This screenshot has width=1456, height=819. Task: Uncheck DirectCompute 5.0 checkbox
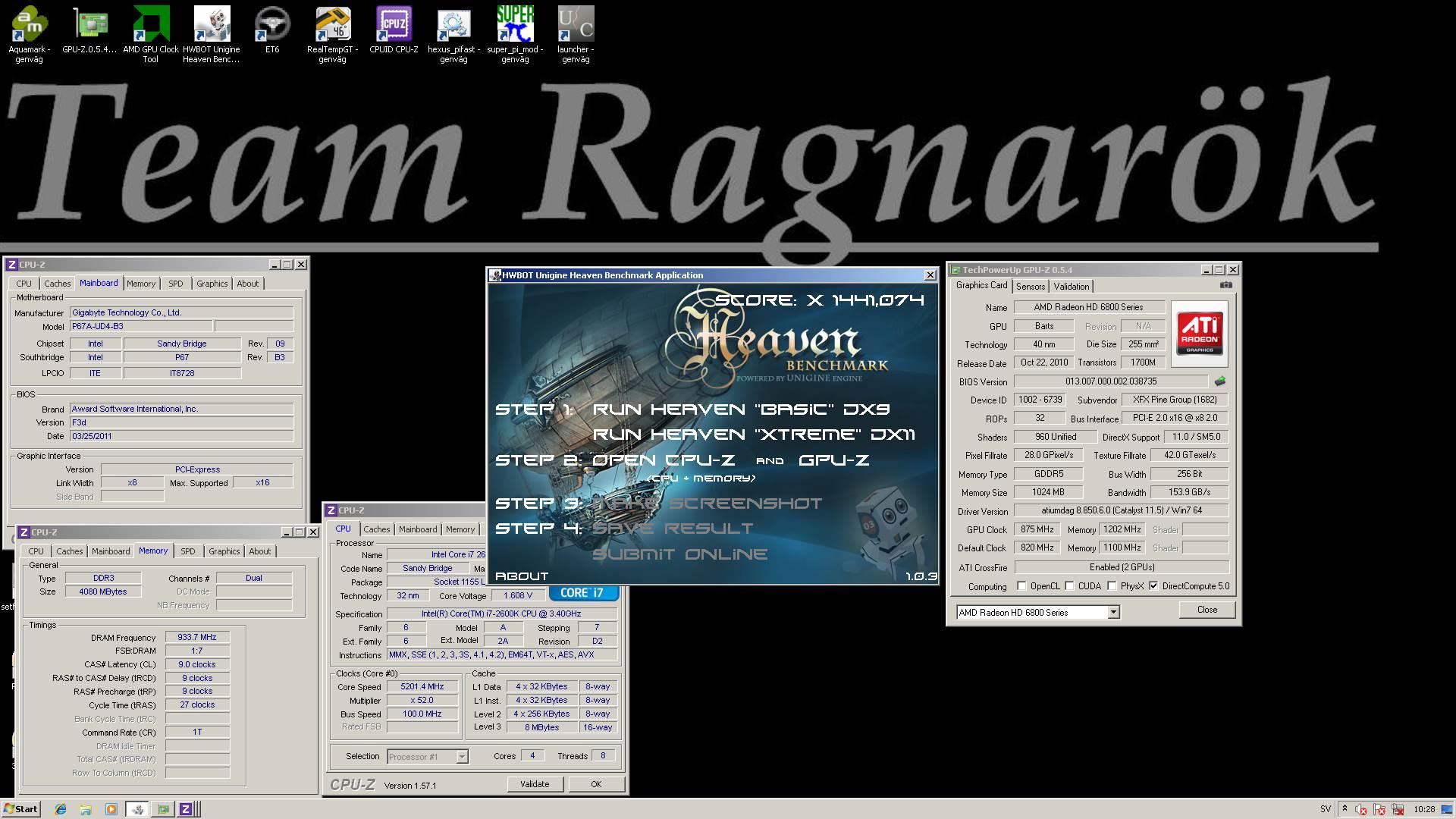1153,586
